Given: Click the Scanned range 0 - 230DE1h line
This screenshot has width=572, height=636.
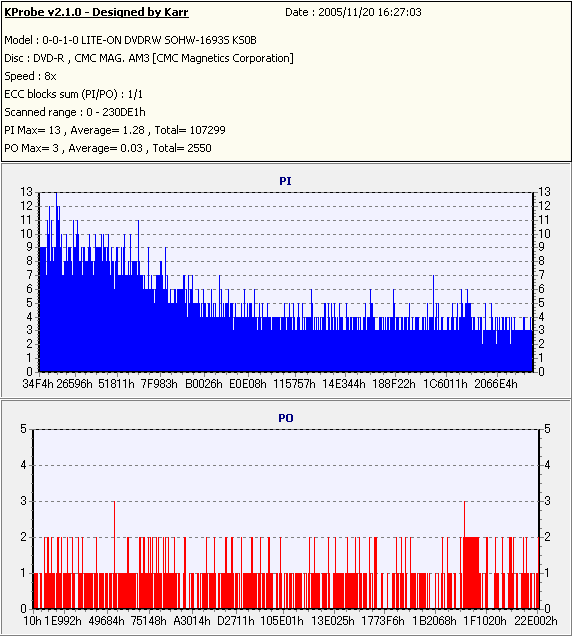Looking at the screenshot, I should click(x=75, y=112).
